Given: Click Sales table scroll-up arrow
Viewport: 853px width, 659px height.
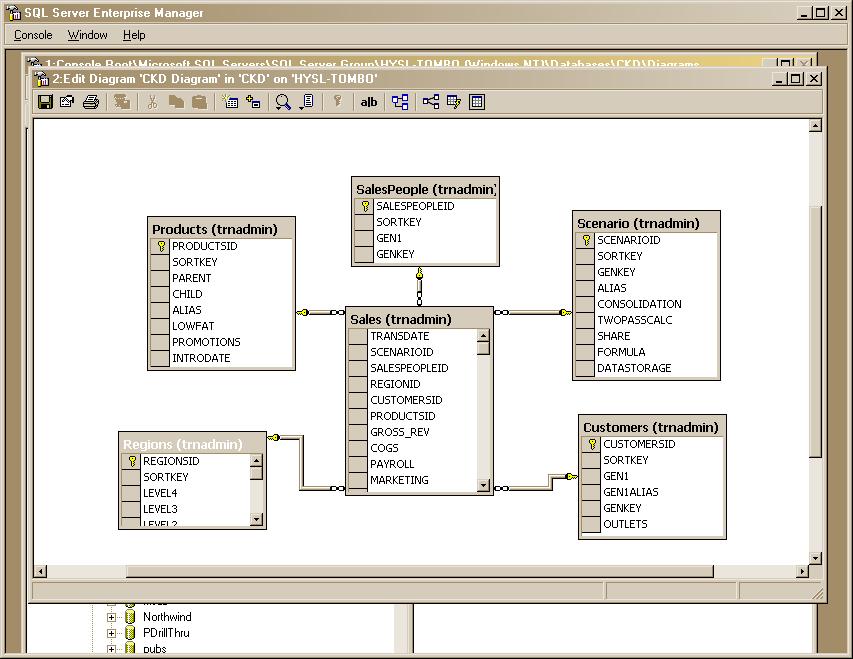Looking at the screenshot, I should click(x=483, y=335).
